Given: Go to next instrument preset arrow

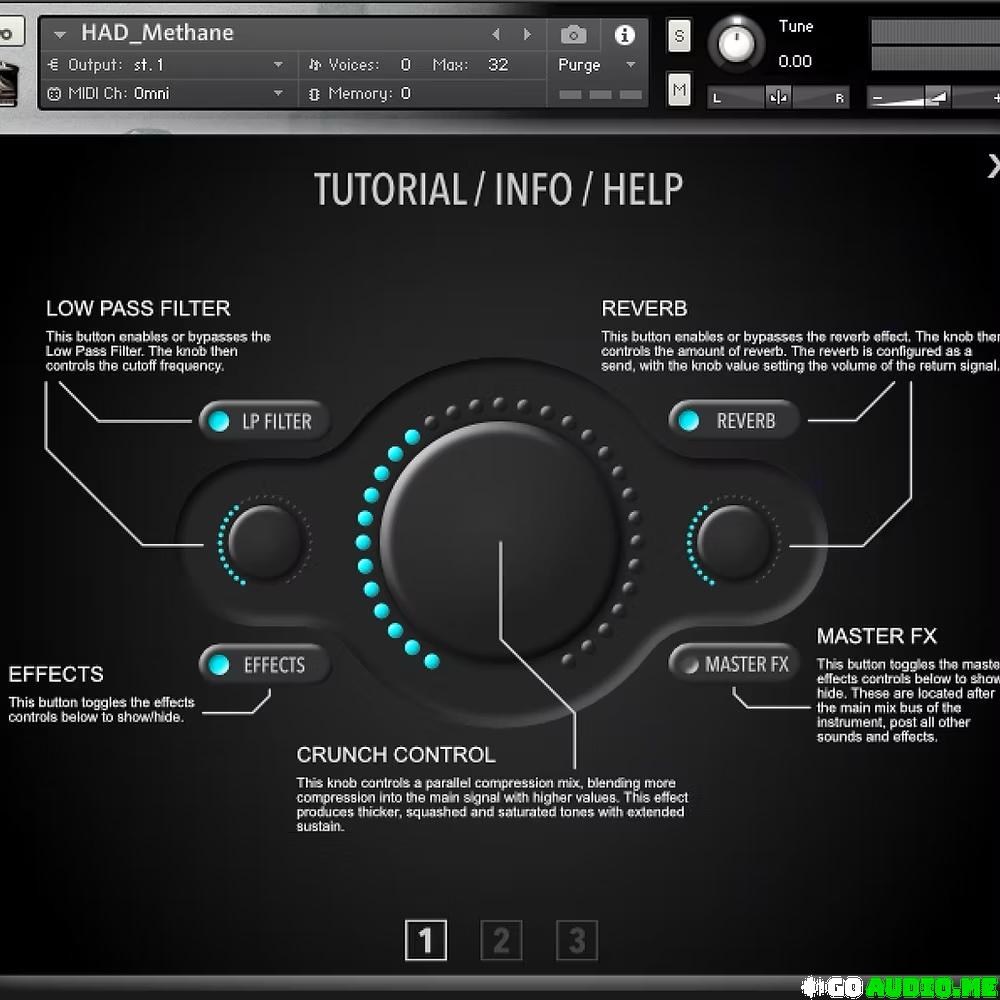Looking at the screenshot, I should (x=527, y=35).
